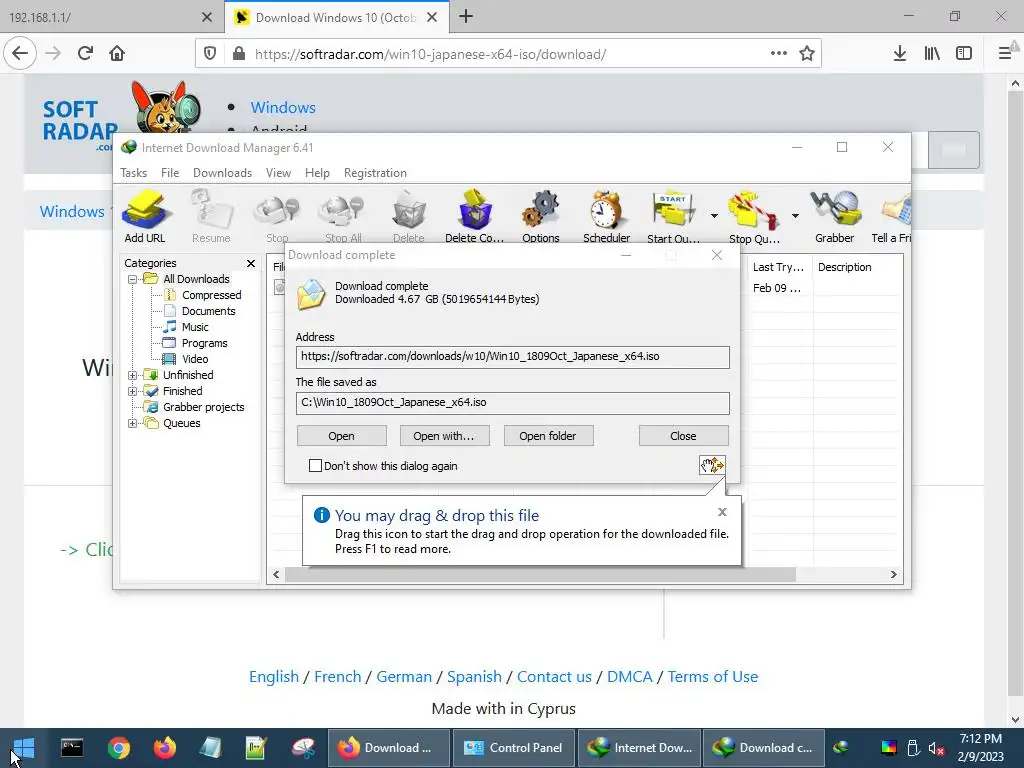Click the Contact us footer link
Screen dimensions: 1024x768
pyautogui.click(x=554, y=677)
